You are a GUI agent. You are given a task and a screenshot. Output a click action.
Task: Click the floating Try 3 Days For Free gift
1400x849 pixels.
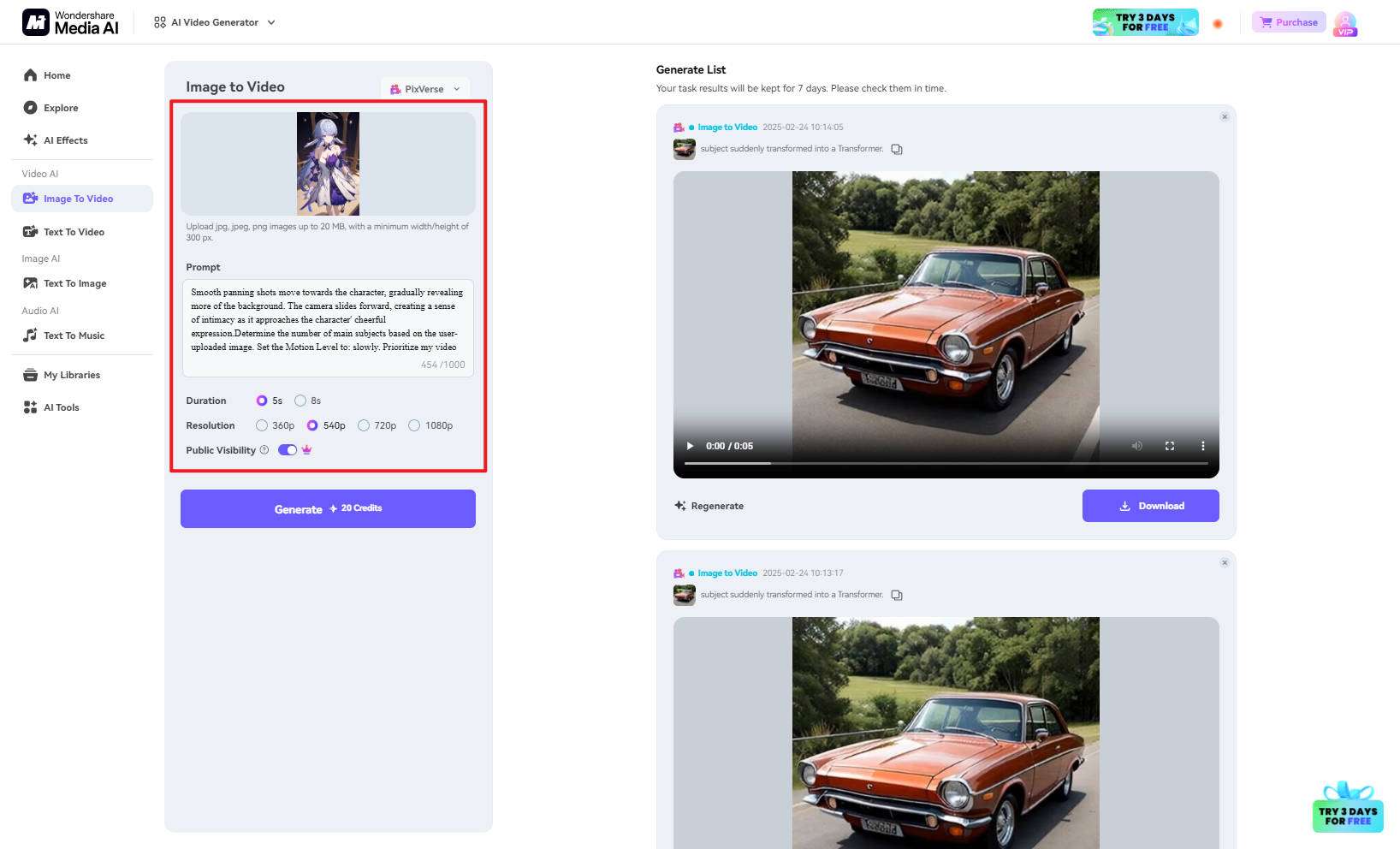click(1348, 807)
